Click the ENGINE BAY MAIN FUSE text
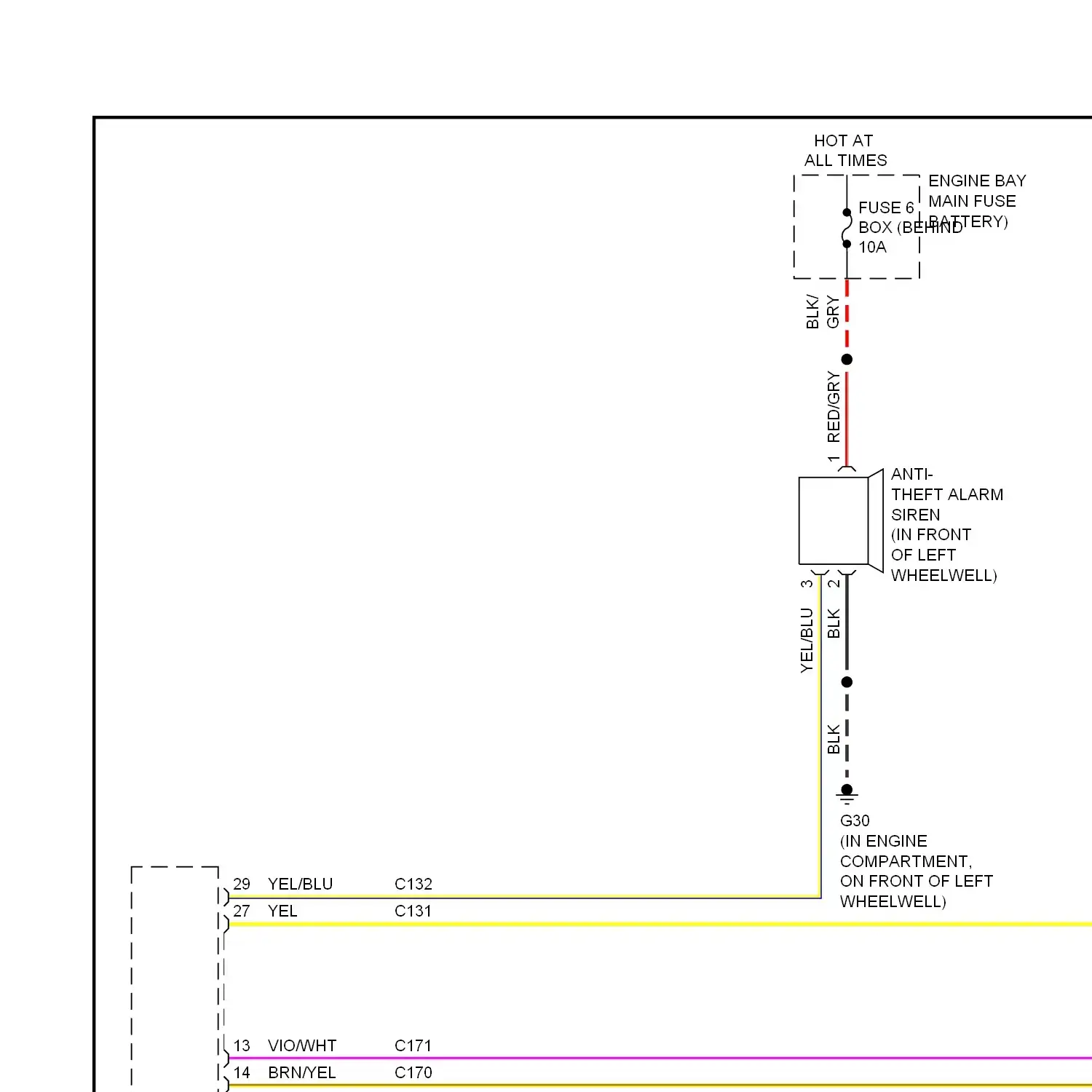This screenshot has height=1092, width=1092. tap(977, 191)
